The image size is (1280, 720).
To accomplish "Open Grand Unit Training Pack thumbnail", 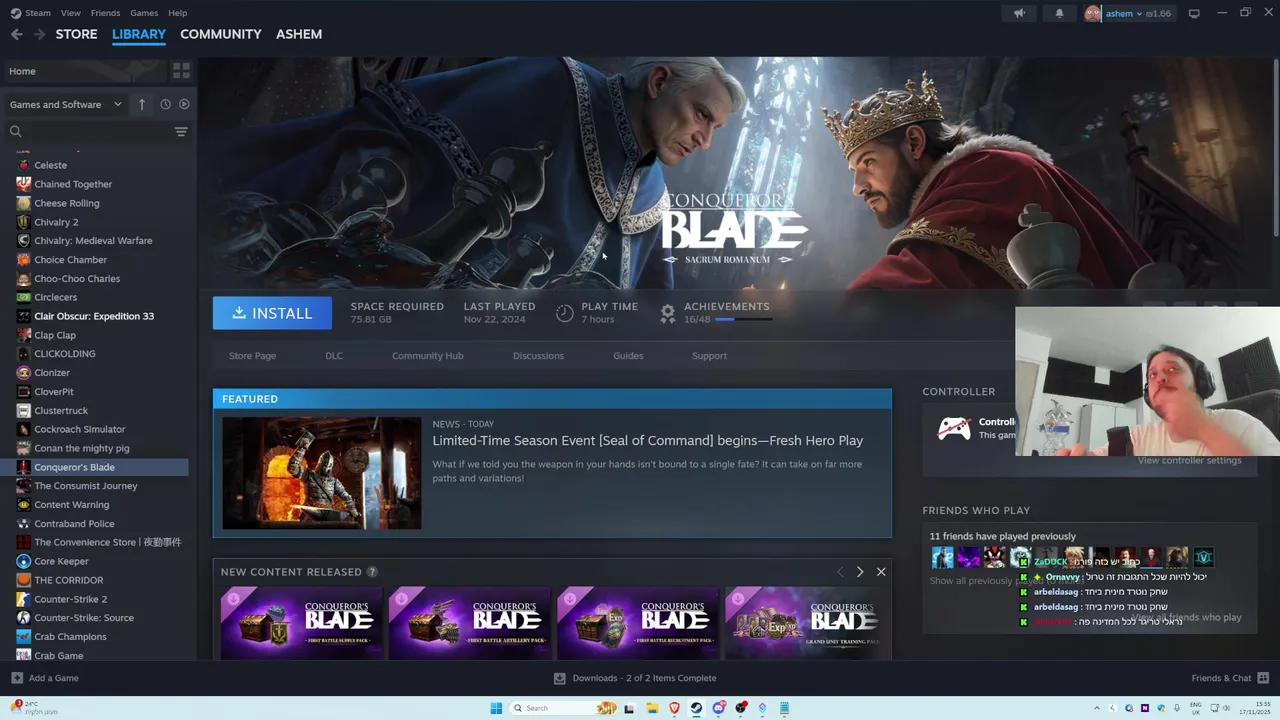I will 807,623.
